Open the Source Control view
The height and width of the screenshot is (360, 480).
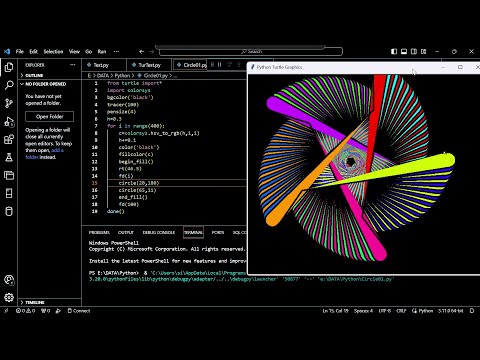9,103
